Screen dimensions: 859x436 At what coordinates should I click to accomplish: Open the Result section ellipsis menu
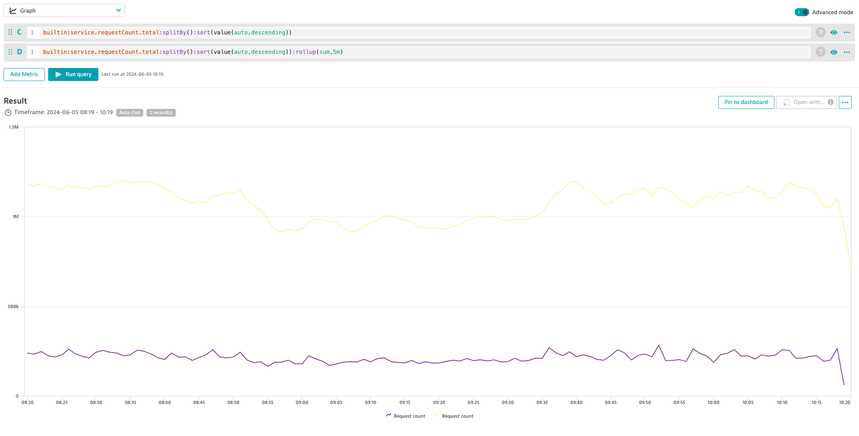point(845,102)
